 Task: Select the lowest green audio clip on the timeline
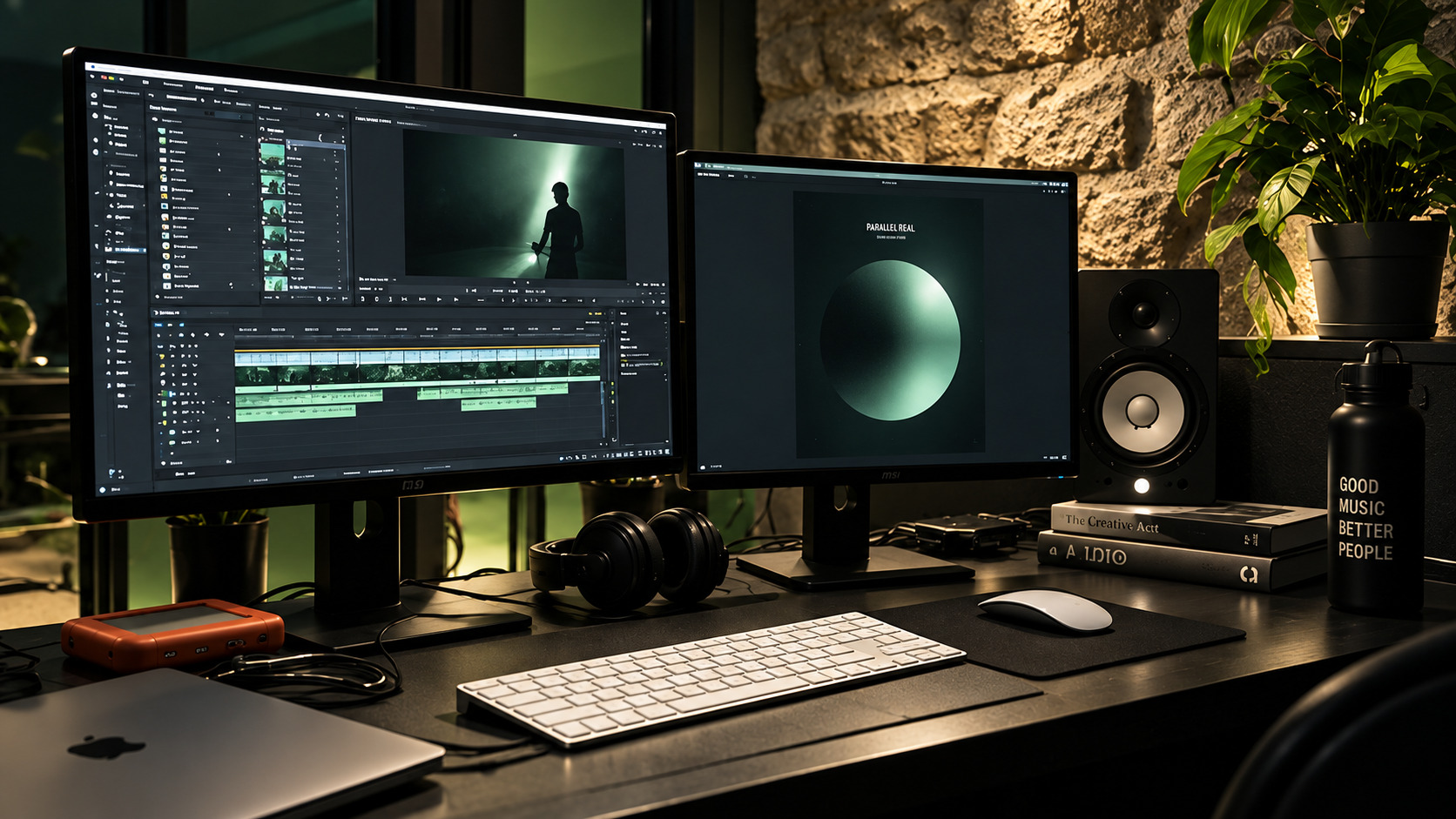point(296,411)
